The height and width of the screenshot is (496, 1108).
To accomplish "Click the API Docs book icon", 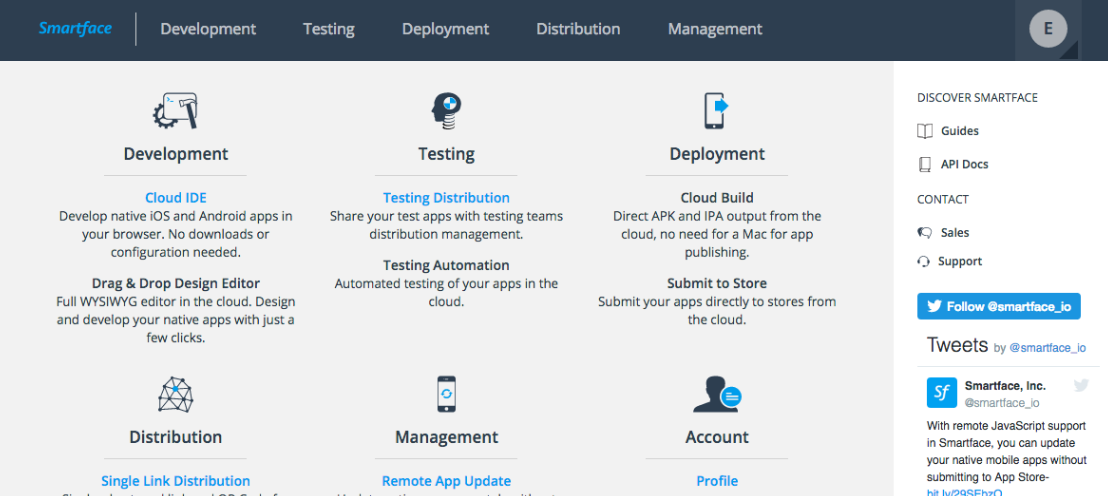I will (x=924, y=164).
